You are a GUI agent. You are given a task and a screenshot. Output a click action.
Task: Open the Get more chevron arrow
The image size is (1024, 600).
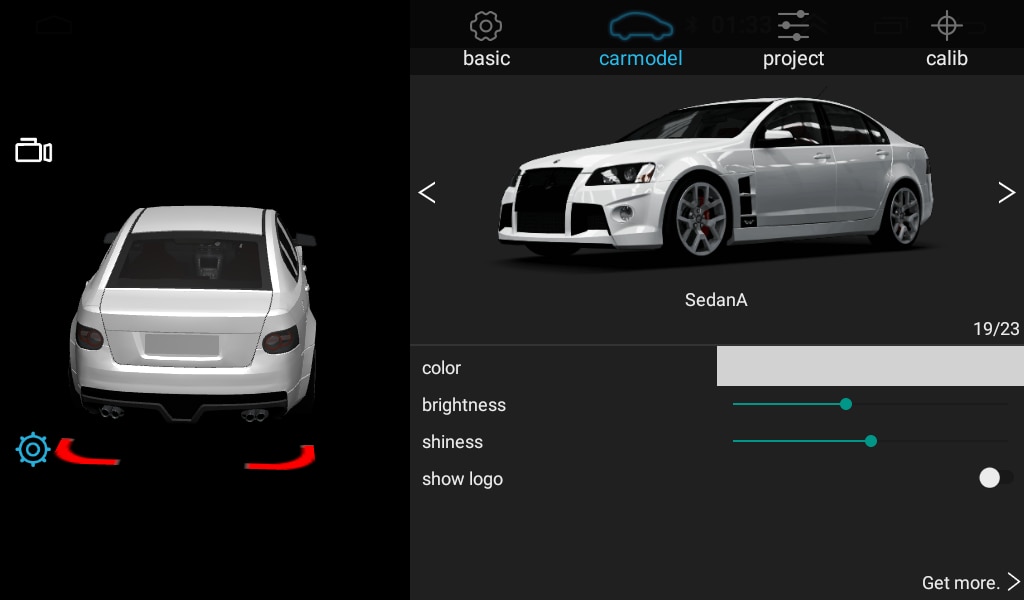(x=1013, y=582)
